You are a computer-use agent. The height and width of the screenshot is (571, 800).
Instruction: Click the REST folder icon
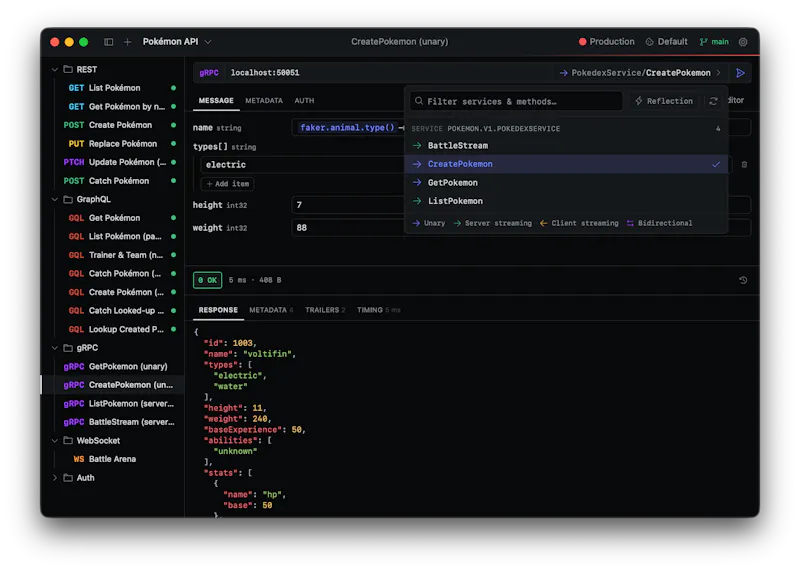68,69
